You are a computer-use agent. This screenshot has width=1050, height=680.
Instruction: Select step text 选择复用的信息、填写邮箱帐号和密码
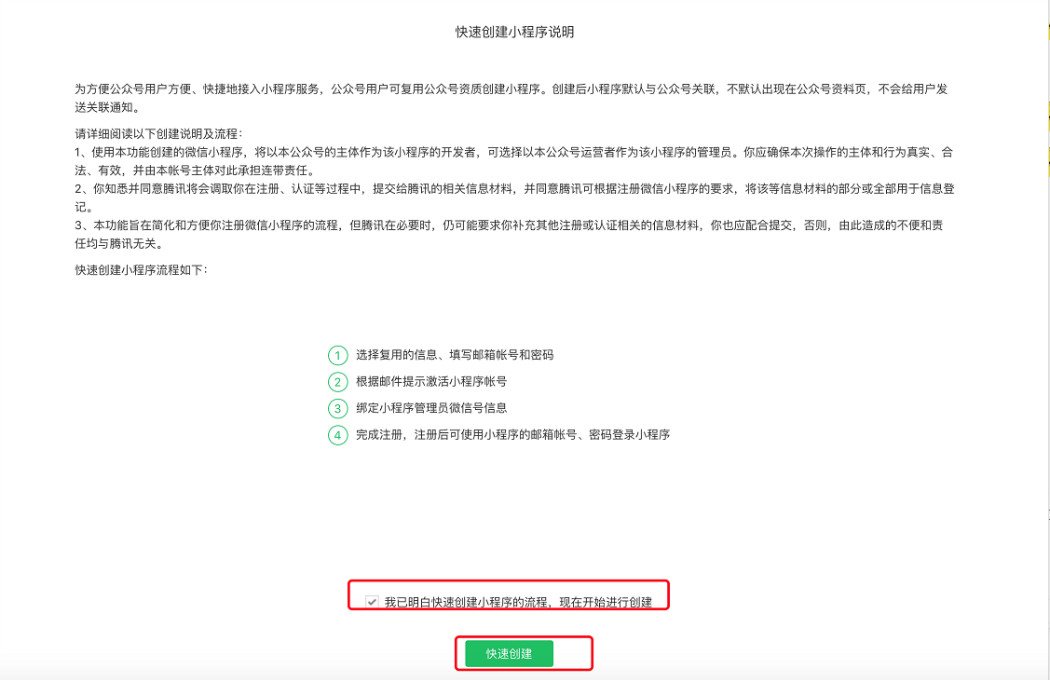click(455, 355)
